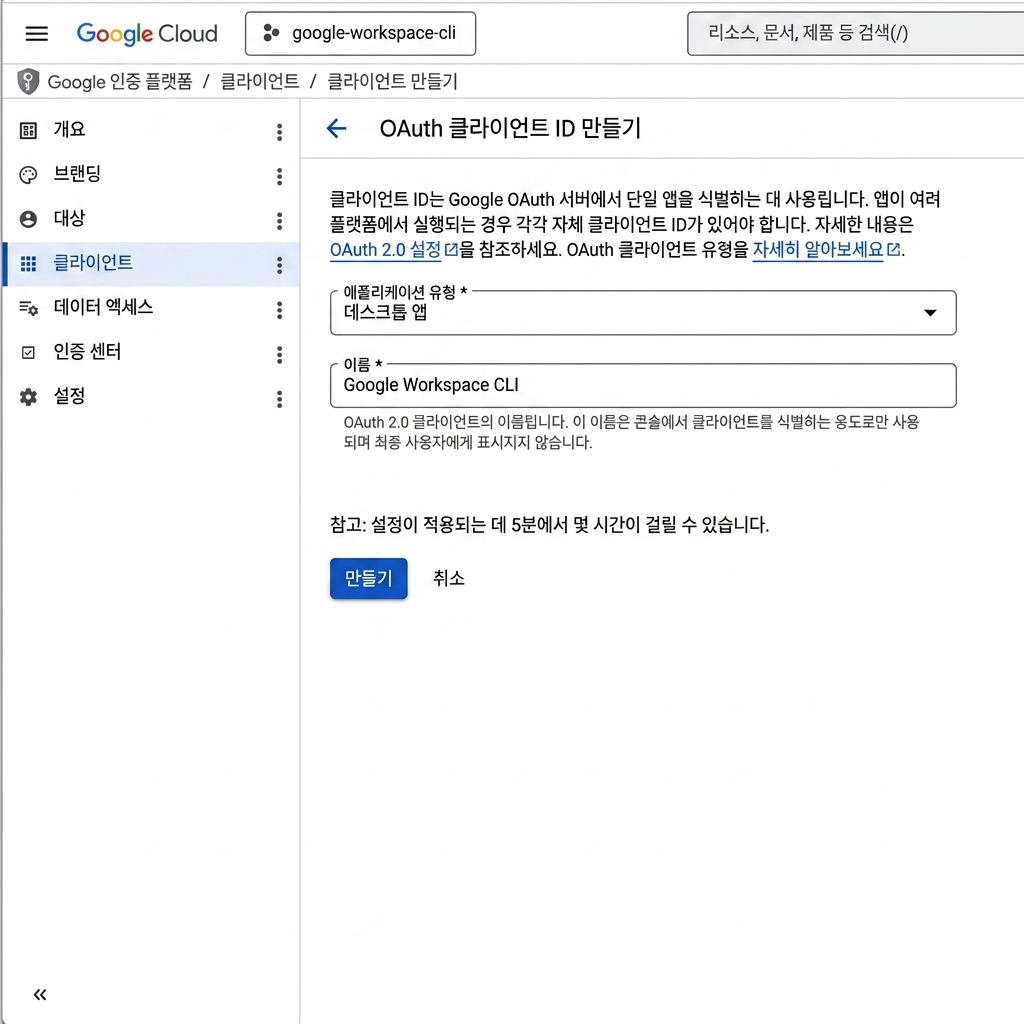Click the 클라이언트 grid icon
This screenshot has height=1024, width=1024.
(28, 264)
